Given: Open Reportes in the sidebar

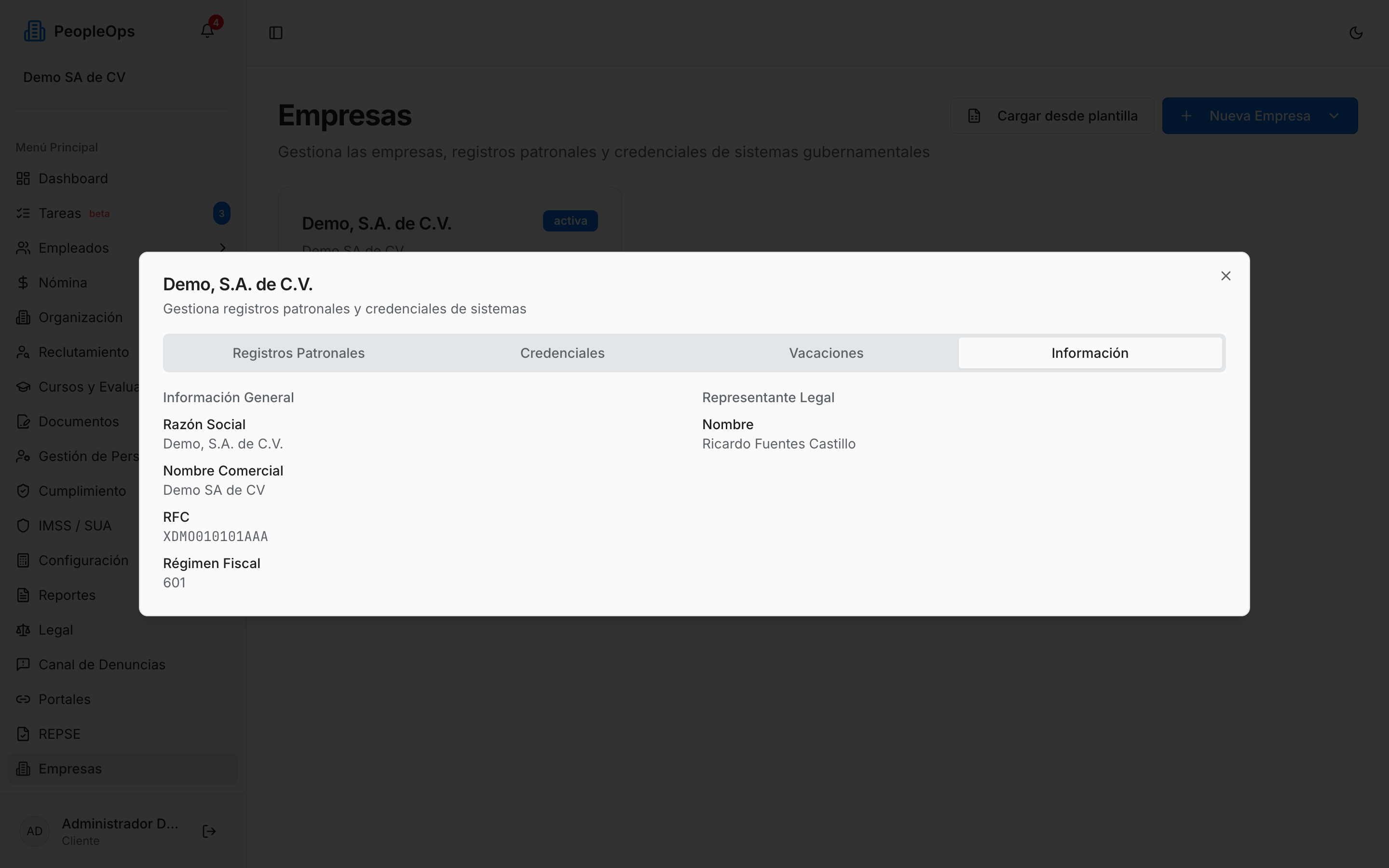Looking at the screenshot, I should [x=122, y=596].
